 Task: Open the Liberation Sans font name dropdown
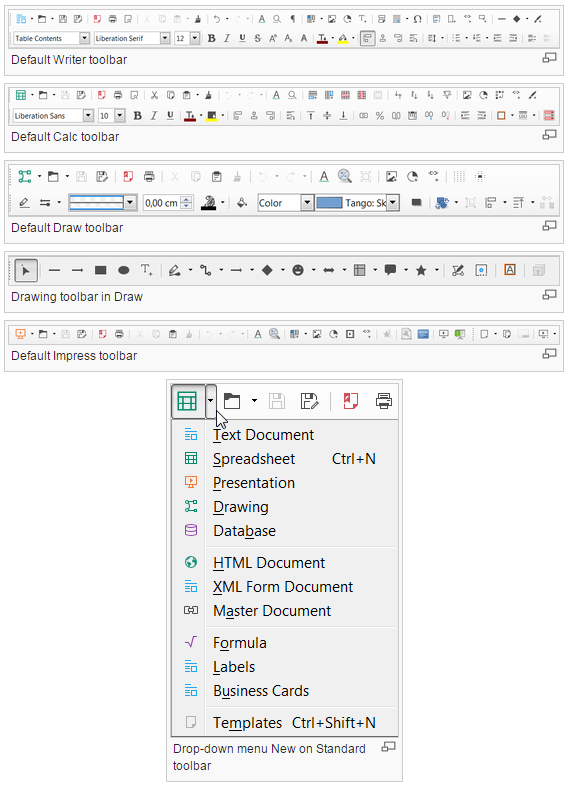tap(88, 116)
